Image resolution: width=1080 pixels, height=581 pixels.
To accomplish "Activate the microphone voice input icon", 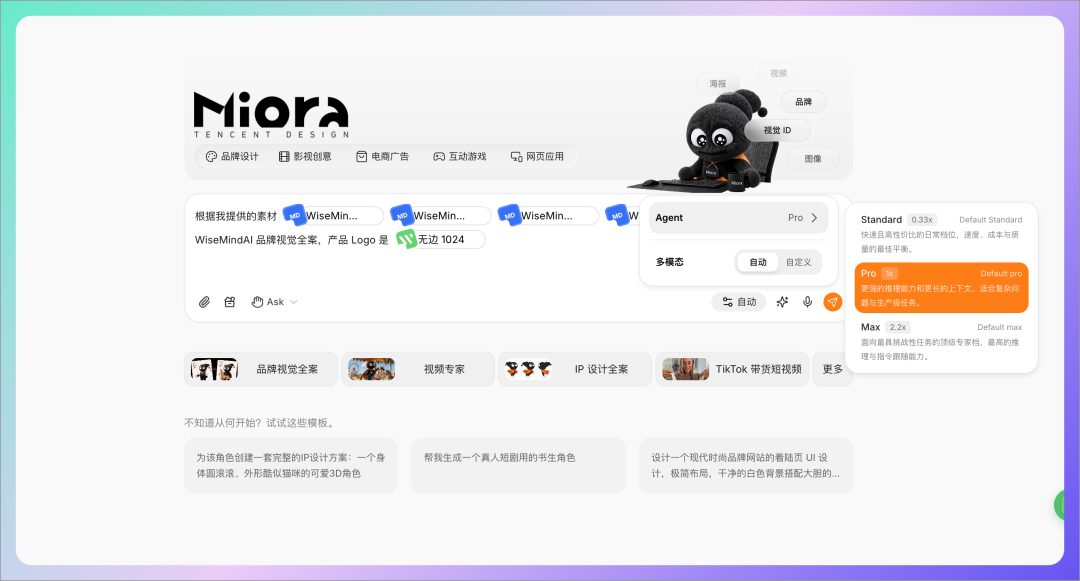I will (x=808, y=302).
